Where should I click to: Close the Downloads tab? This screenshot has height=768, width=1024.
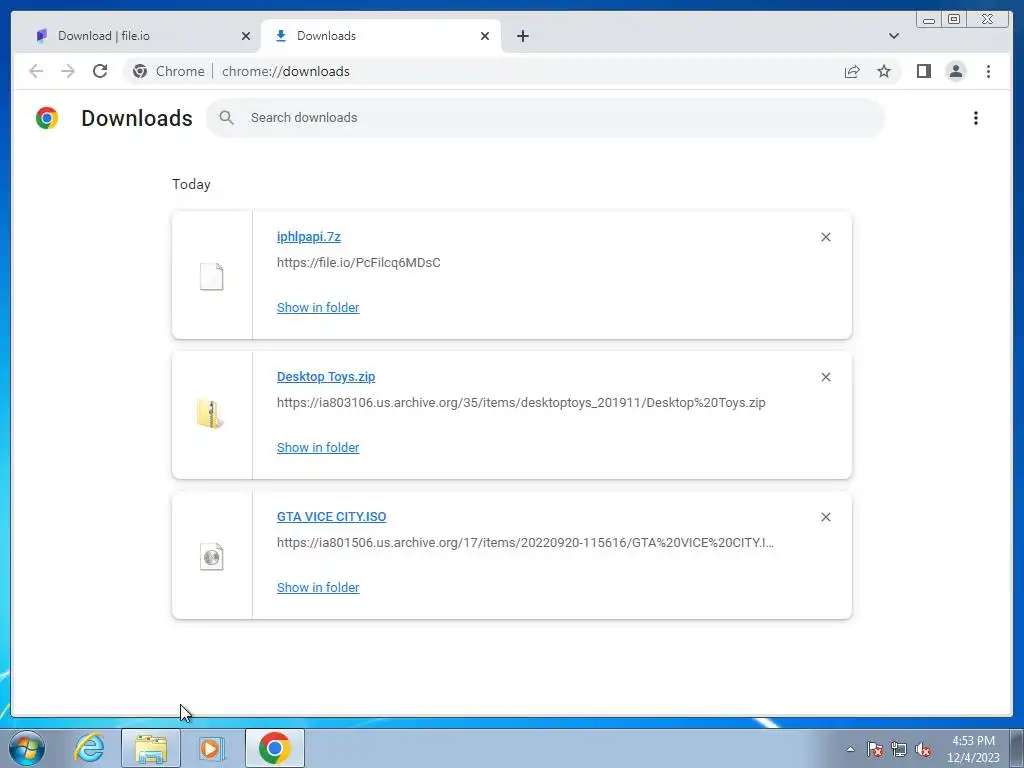pos(485,36)
